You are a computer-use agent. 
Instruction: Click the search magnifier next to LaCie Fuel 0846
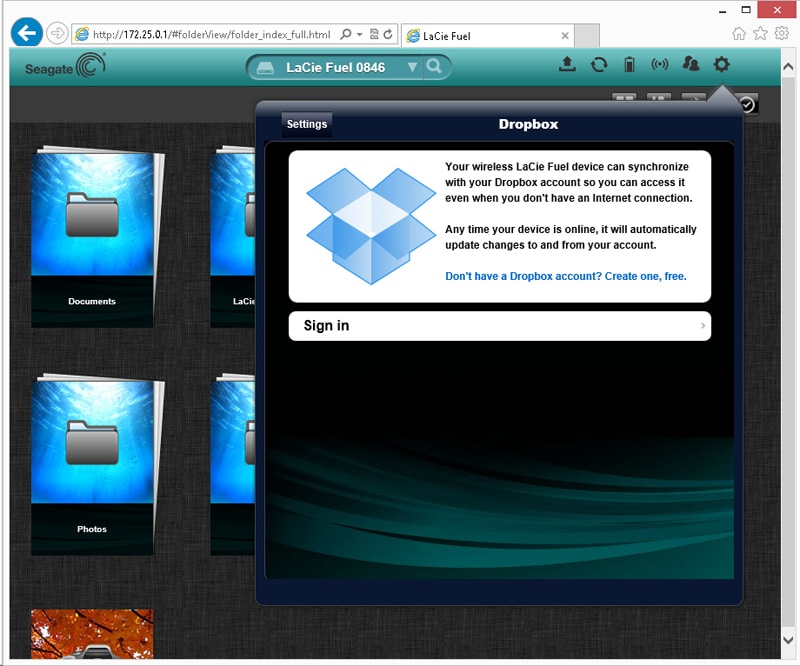434,66
